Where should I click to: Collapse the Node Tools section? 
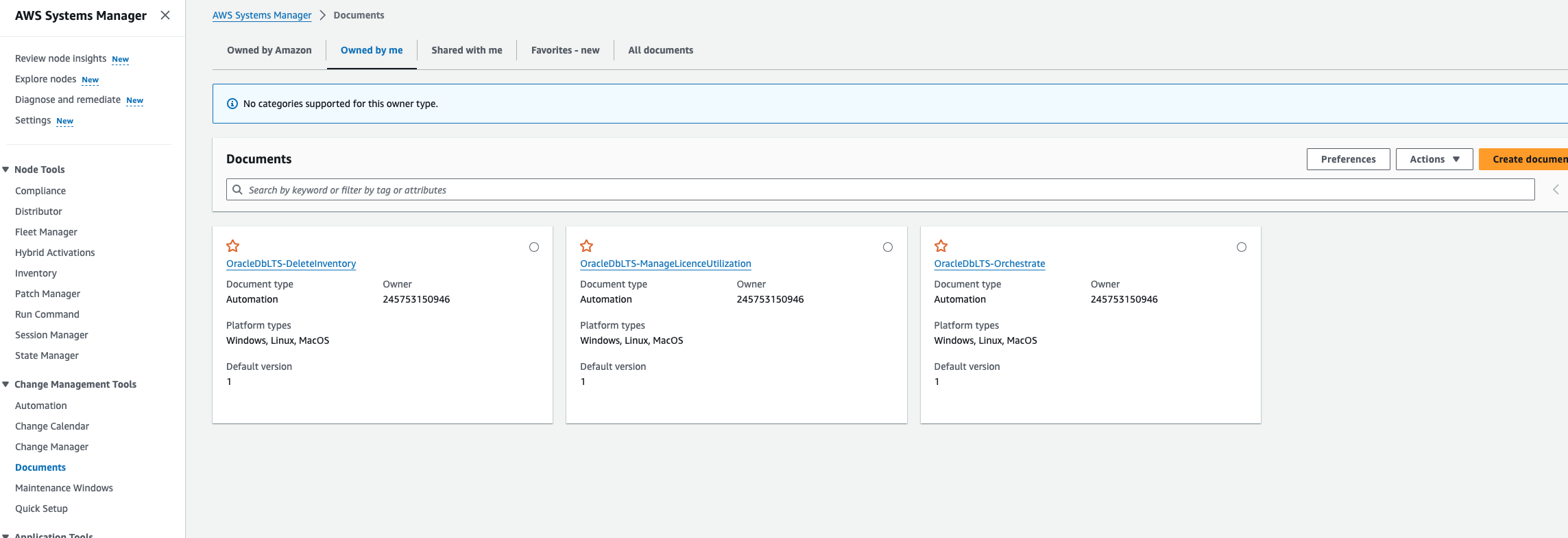coord(5,169)
